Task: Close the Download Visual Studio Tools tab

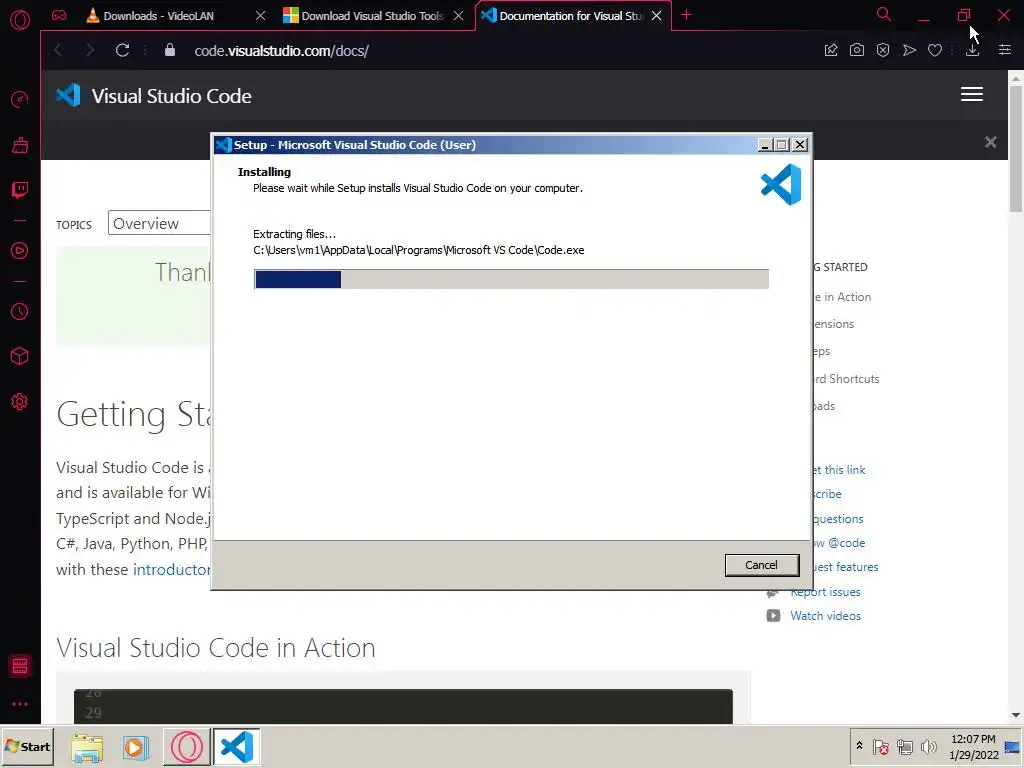Action: 458,16
